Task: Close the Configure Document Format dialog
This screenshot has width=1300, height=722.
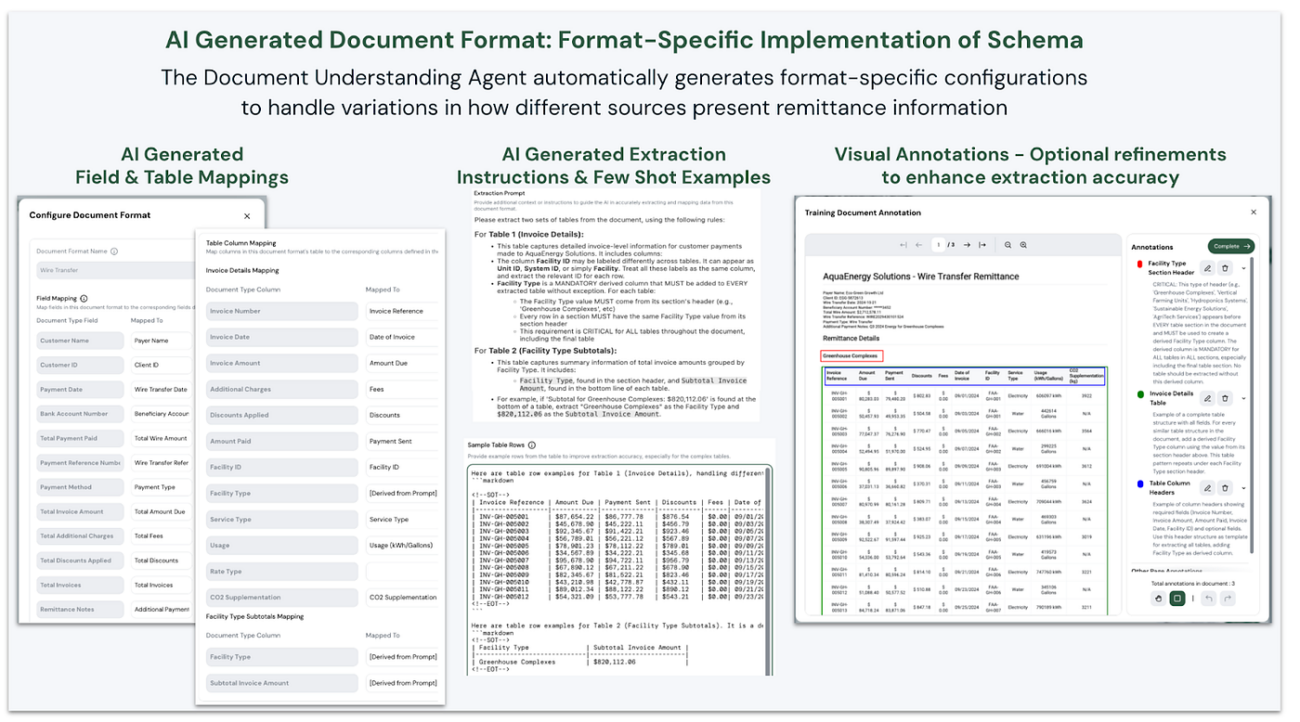Action: coord(246,215)
